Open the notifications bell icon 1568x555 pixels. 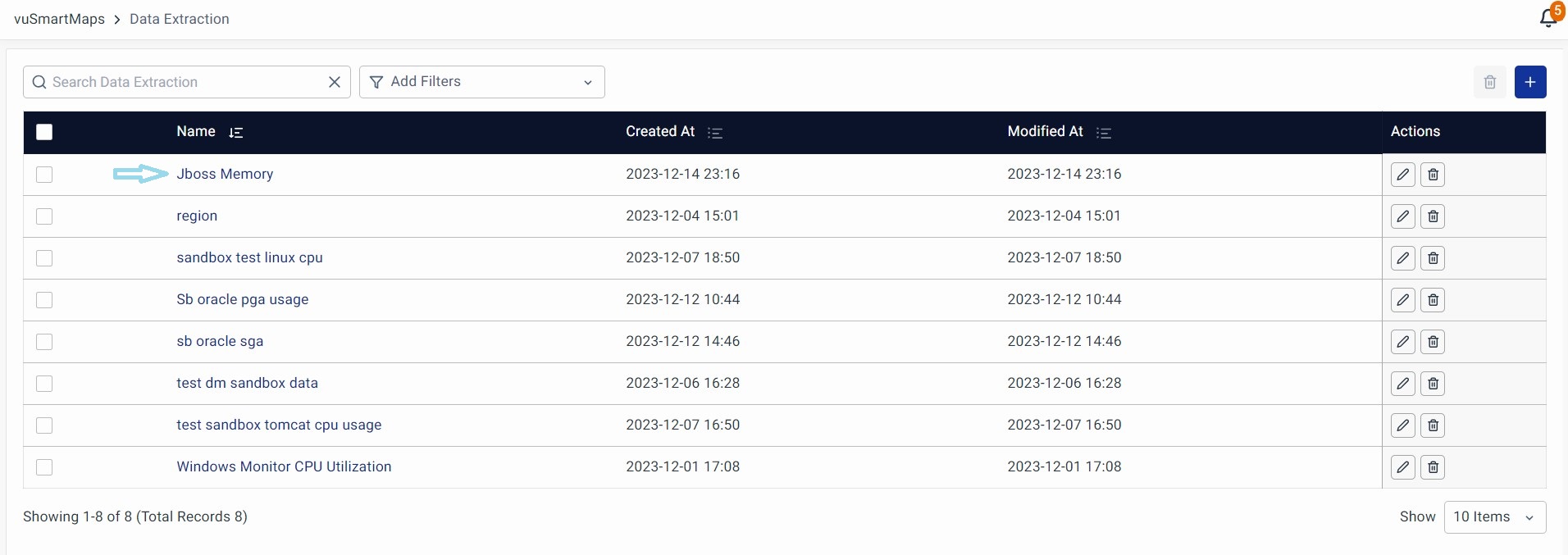[1547, 17]
